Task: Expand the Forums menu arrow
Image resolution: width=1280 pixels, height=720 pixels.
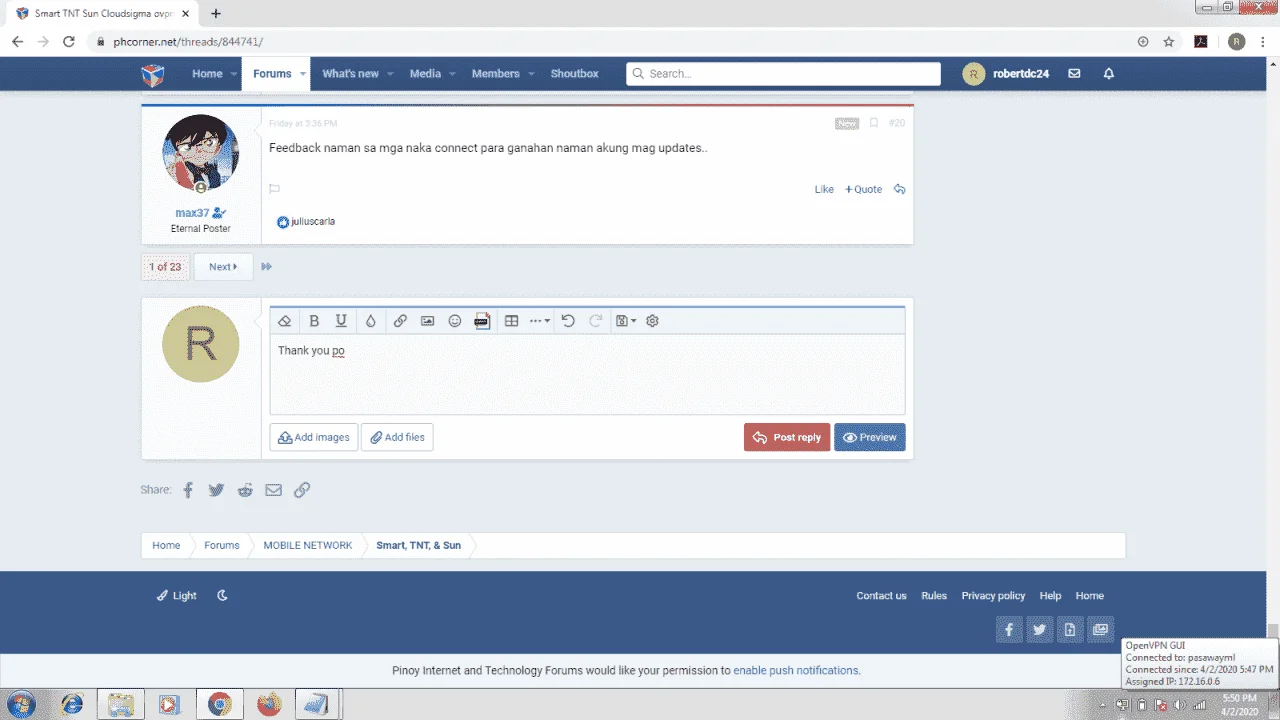Action: [301, 74]
